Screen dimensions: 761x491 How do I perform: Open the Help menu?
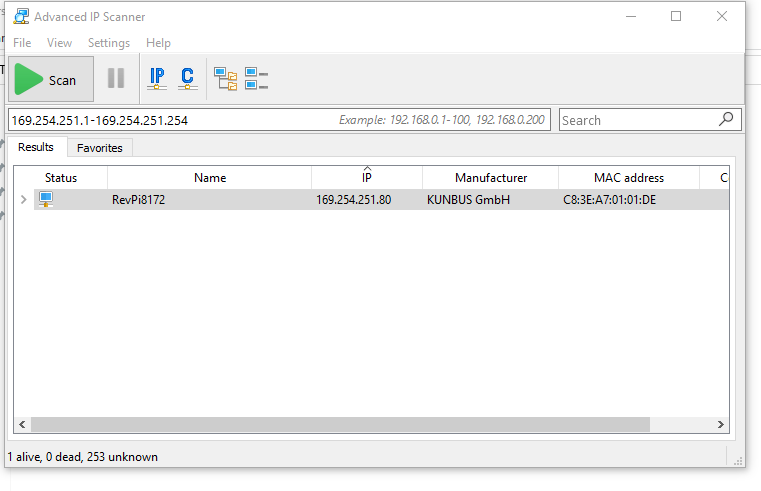pyautogui.click(x=158, y=43)
